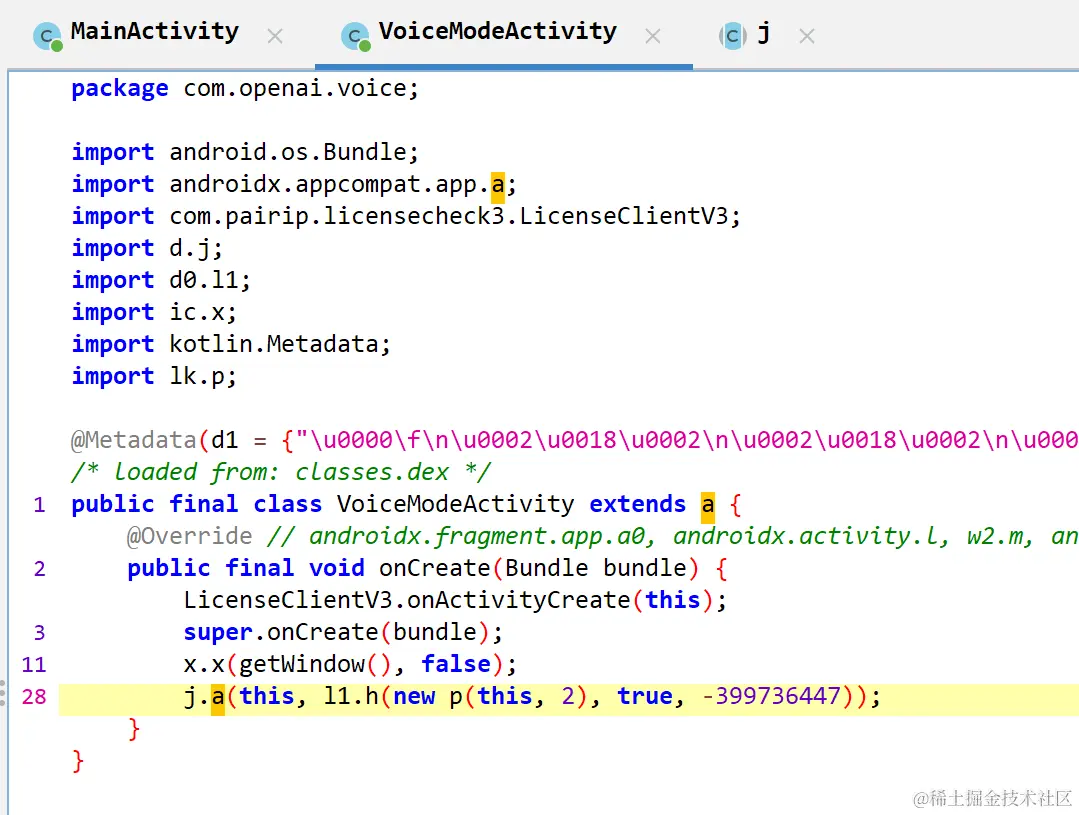Image resolution: width=1079 pixels, height=815 pixels.
Task: Click VoiceModeActivity class name in declaration
Action: (x=456, y=504)
